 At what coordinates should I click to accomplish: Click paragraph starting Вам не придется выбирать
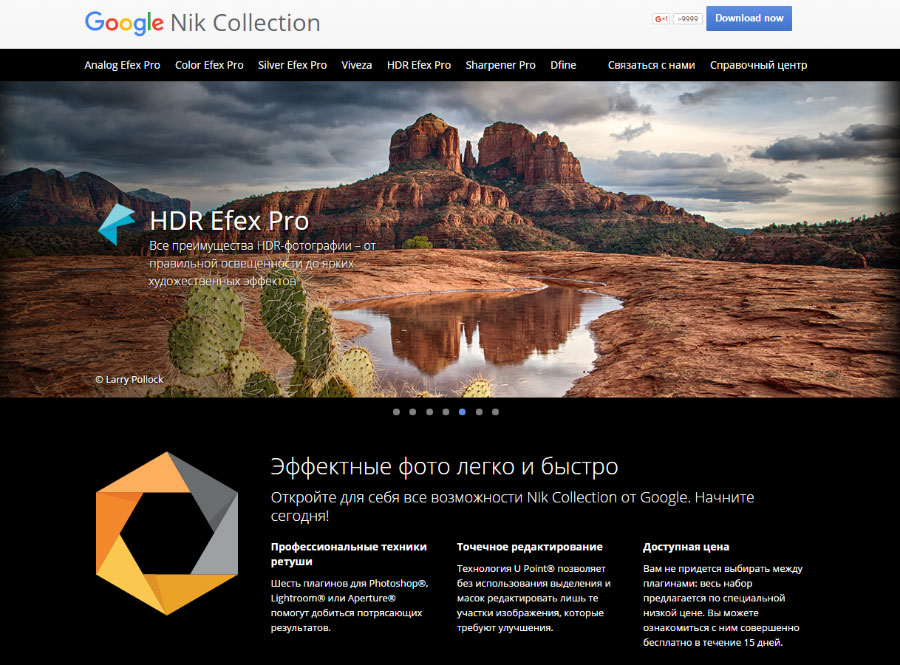(x=723, y=605)
